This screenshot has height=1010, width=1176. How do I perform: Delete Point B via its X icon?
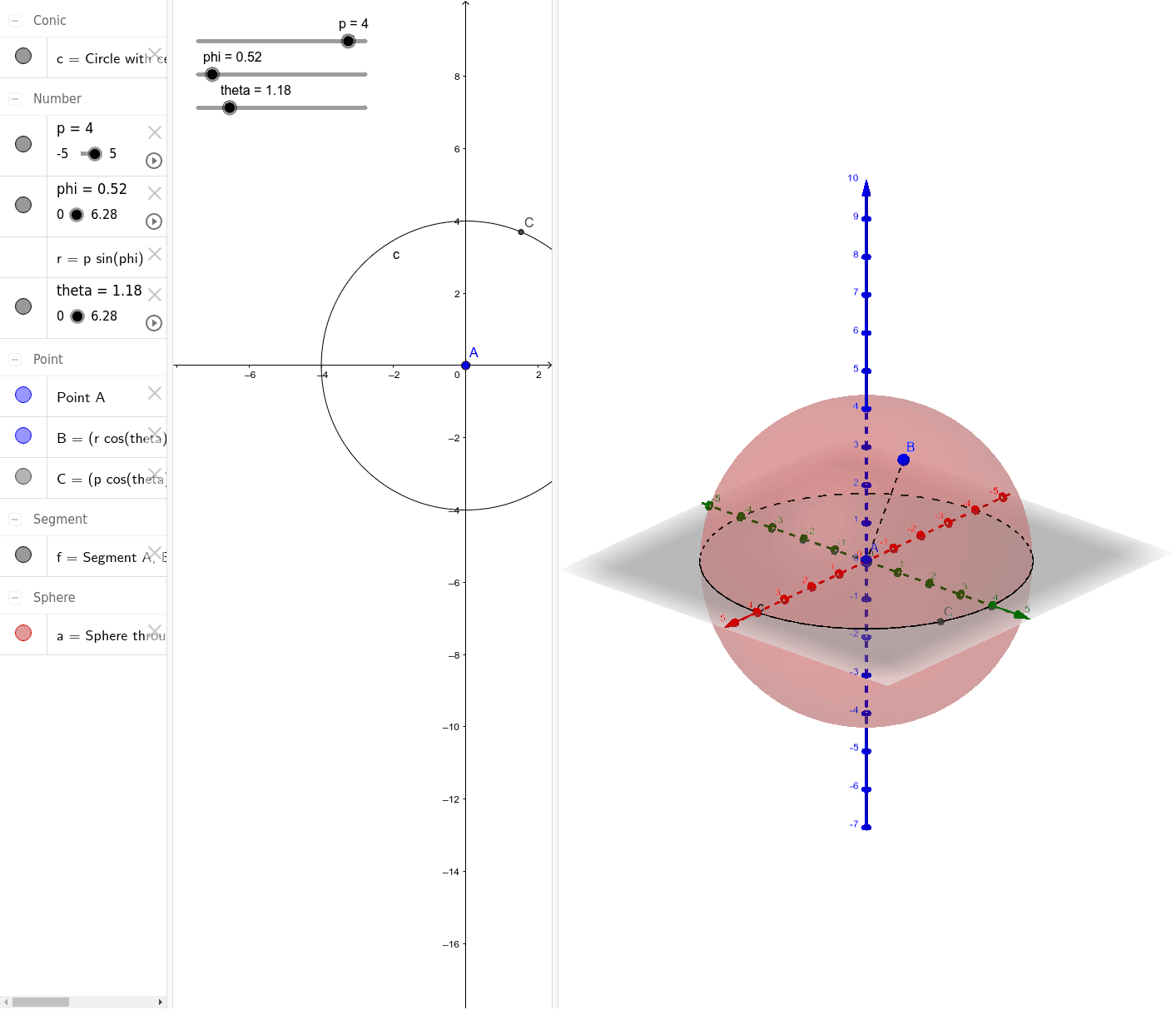pyautogui.click(x=155, y=434)
